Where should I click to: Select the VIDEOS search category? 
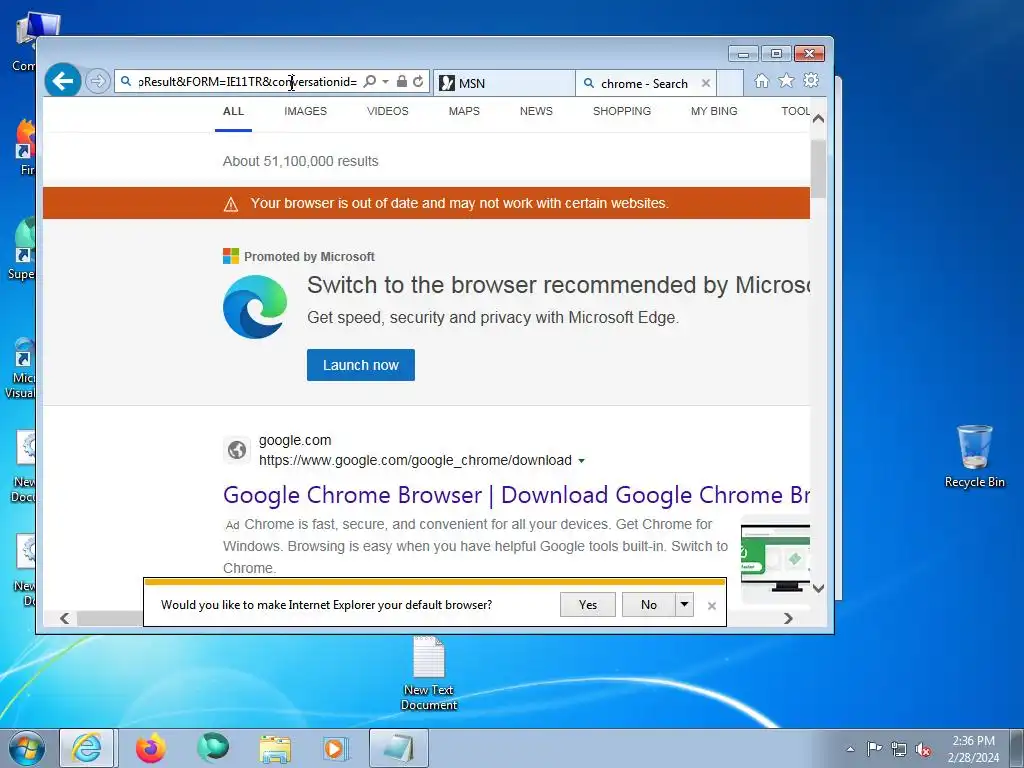point(387,111)
